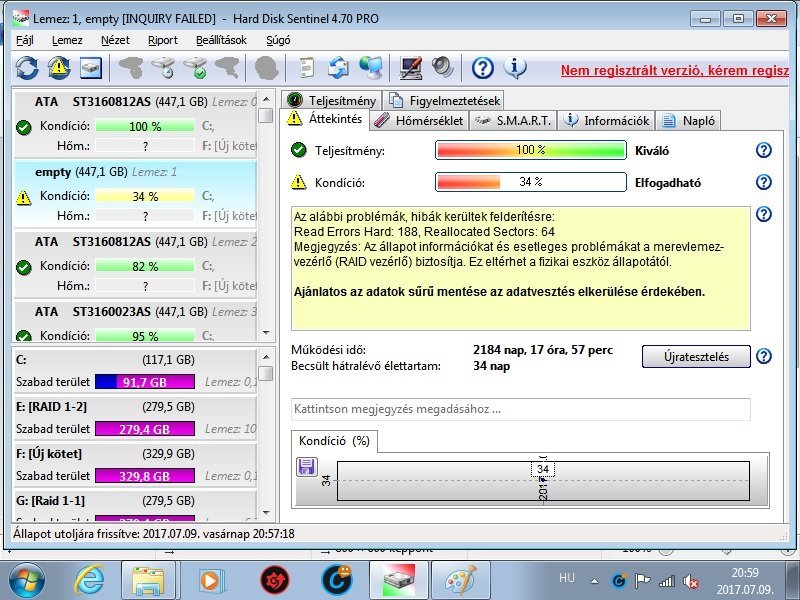
Task: Select the ST3160812AS disk with 100 % condition
Action: [135, 124]
